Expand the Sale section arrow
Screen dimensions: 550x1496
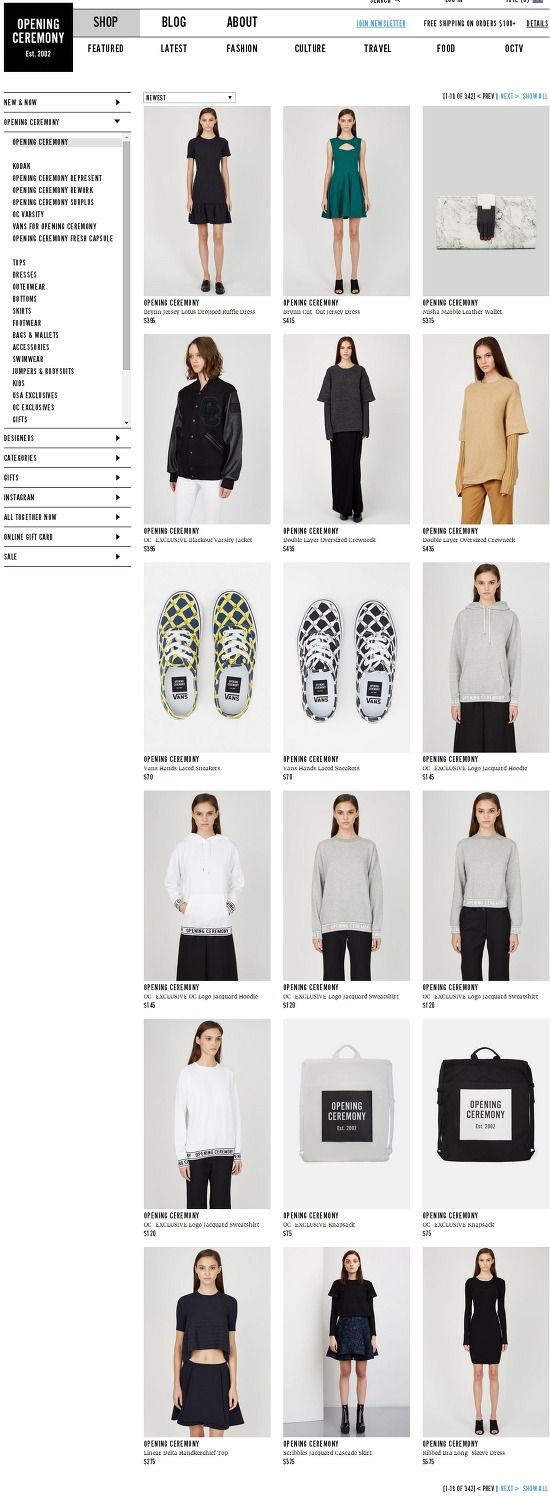coord(118,556)
